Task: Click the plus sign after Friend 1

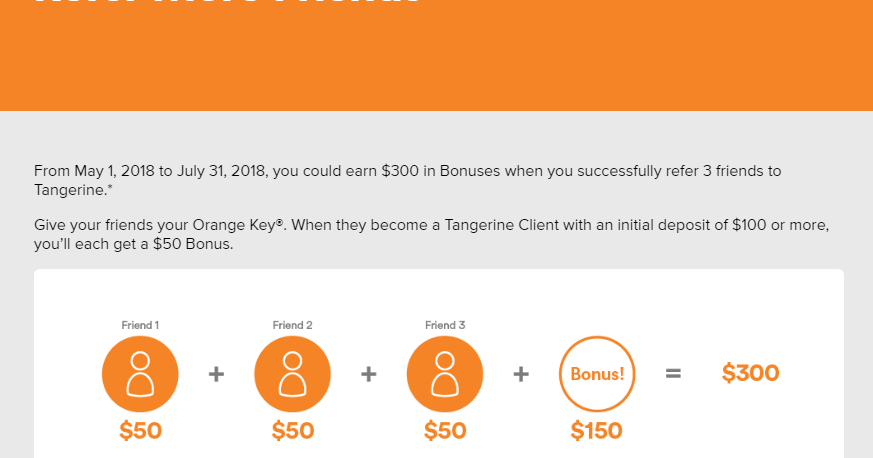Action: tap(216, 374)
